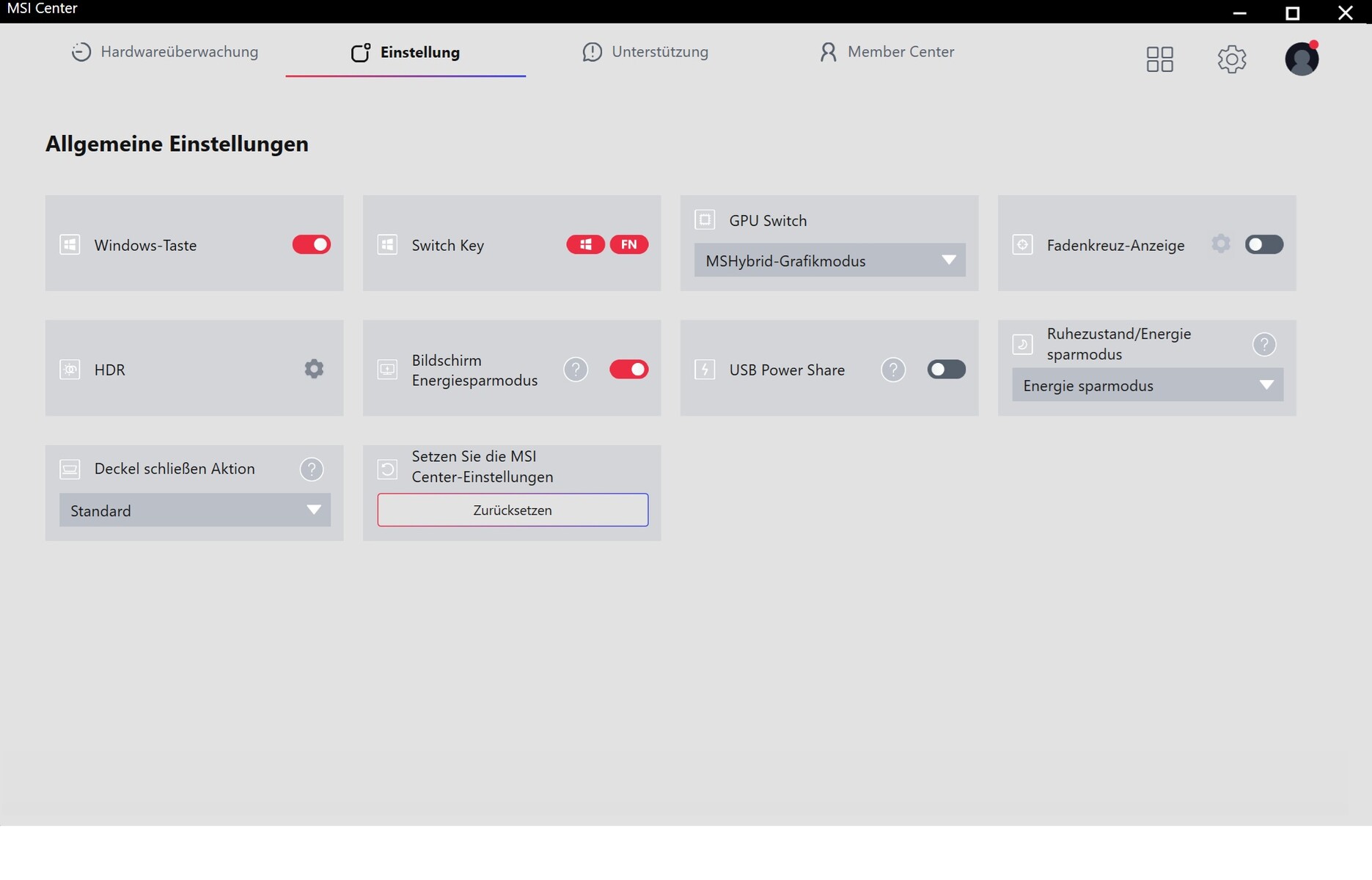Open the features grid icon

point(1160,59)
